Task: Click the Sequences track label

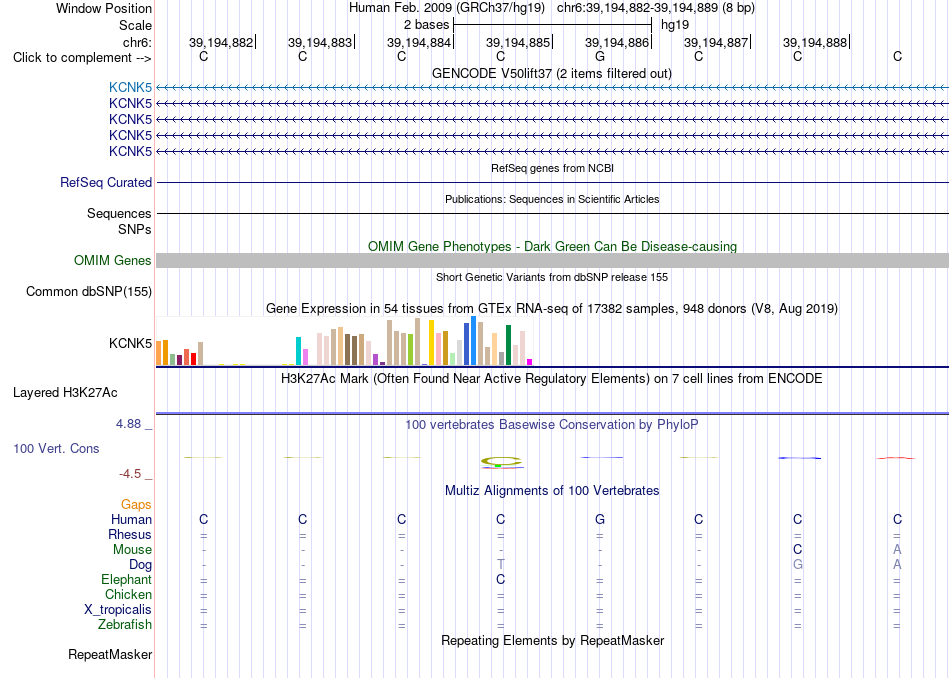Action: 119,213
